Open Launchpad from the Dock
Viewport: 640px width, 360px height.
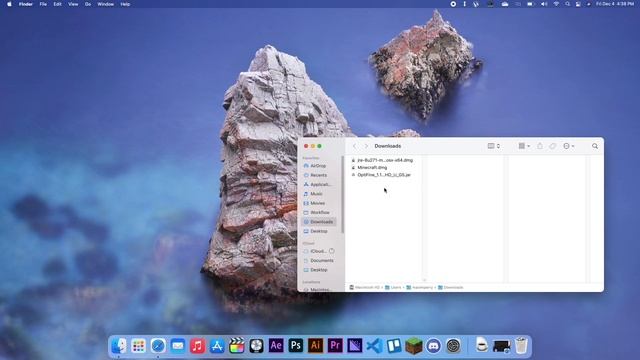point(138,346)
